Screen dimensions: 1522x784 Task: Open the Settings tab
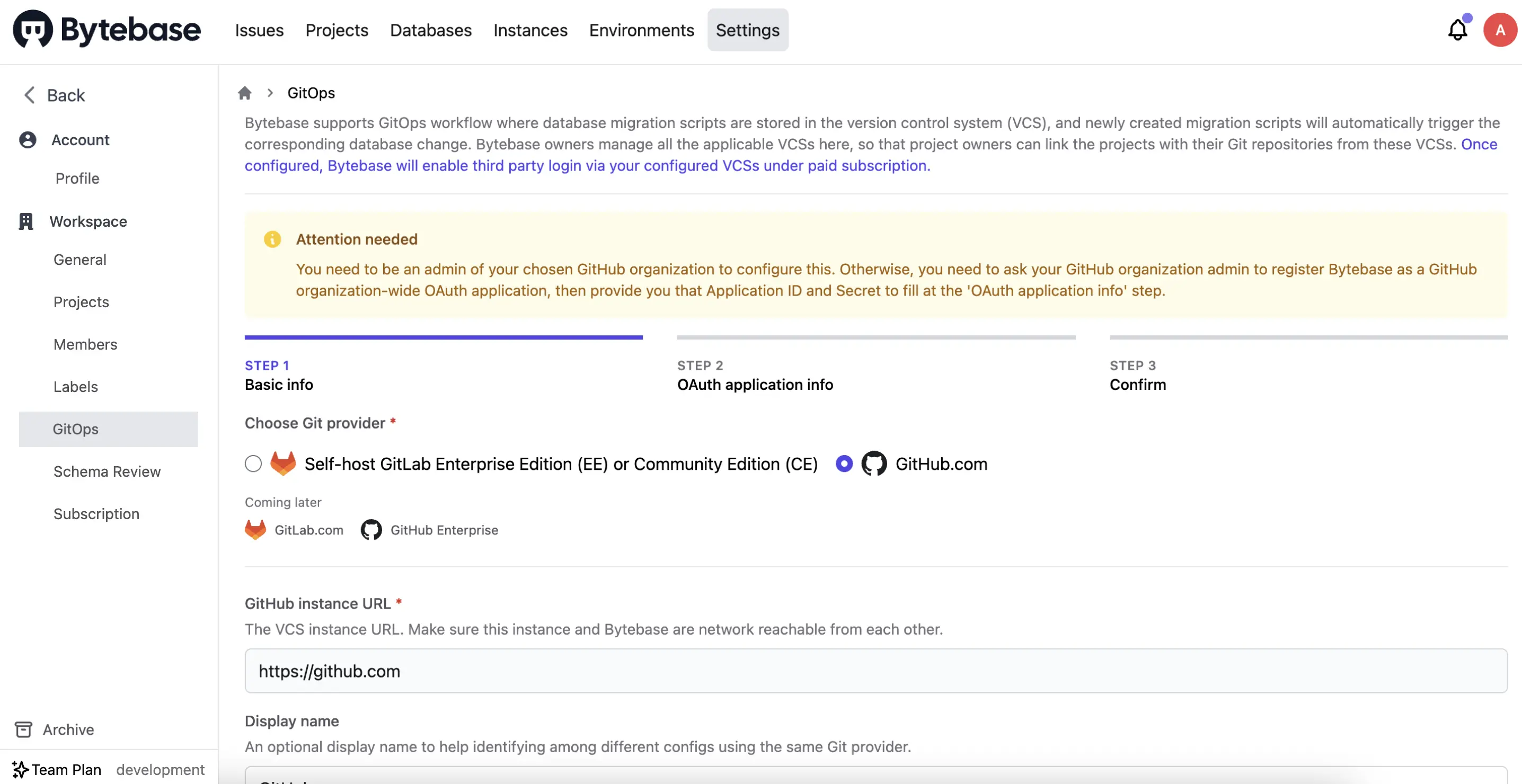(x=747, y=30)
